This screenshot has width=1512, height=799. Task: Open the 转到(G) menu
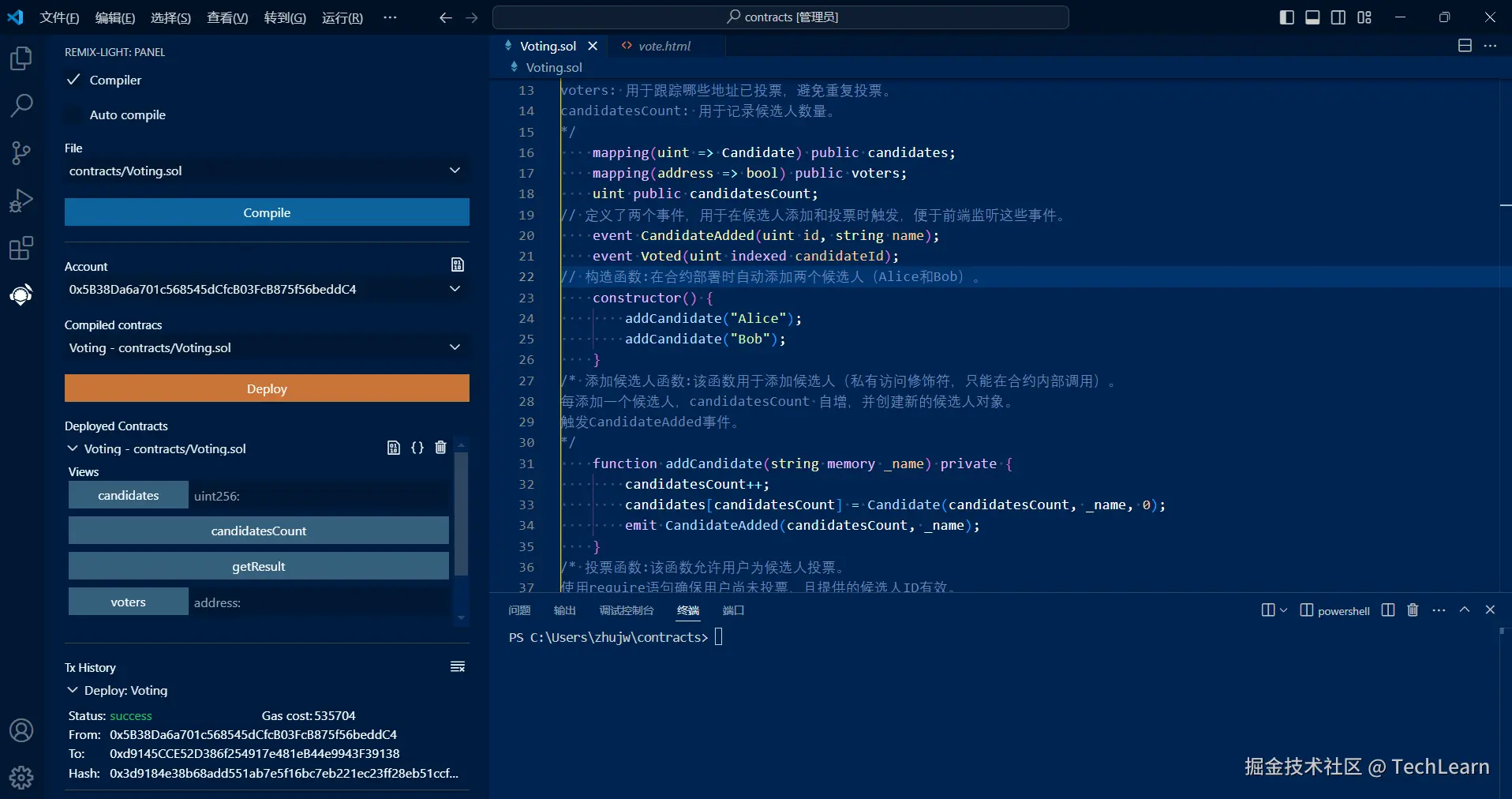click(285, 17)
